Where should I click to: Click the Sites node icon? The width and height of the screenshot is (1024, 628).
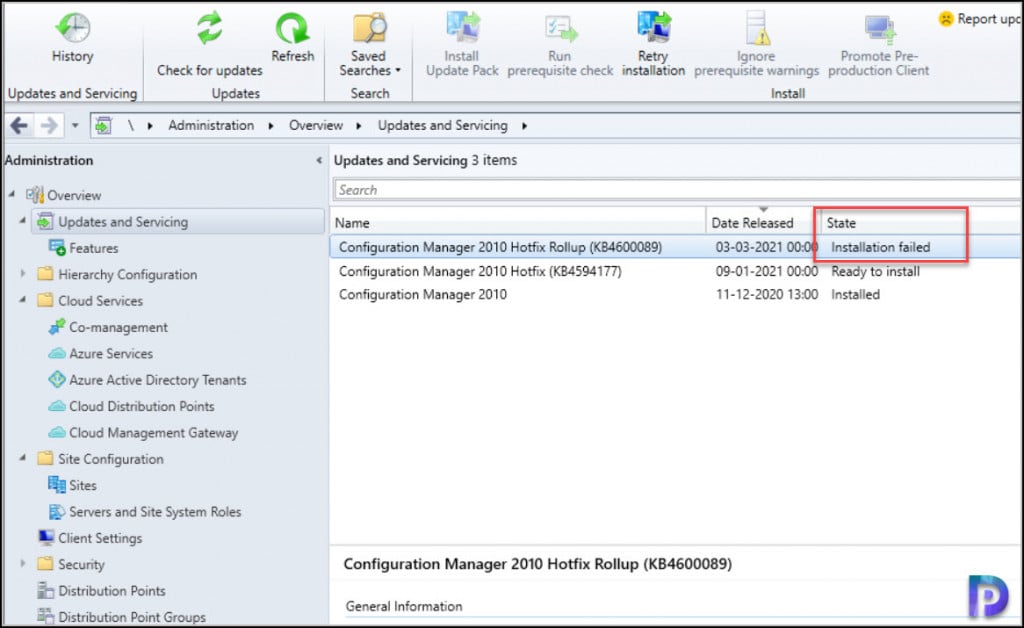(x=57, y=485)
